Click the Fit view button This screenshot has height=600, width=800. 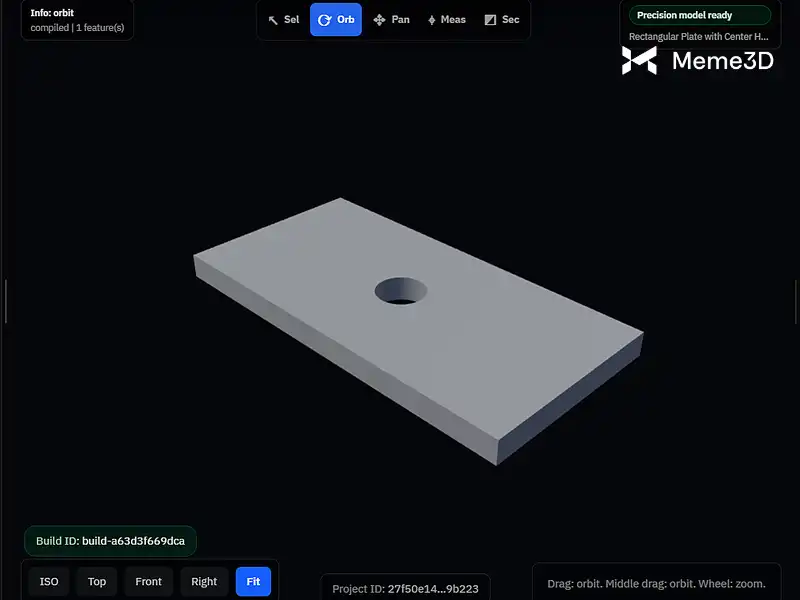(254, 582)
